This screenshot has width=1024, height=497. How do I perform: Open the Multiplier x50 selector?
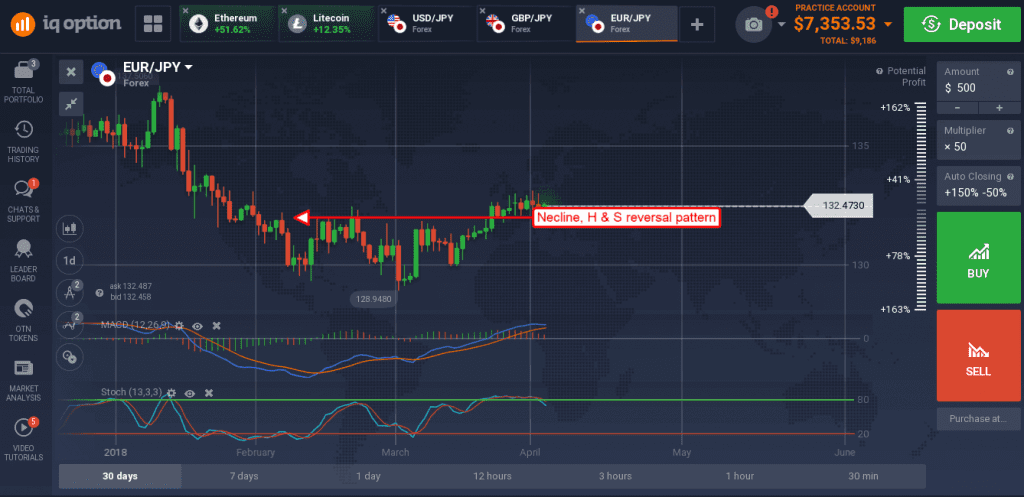pyautogui.click(x=978, y=138)
